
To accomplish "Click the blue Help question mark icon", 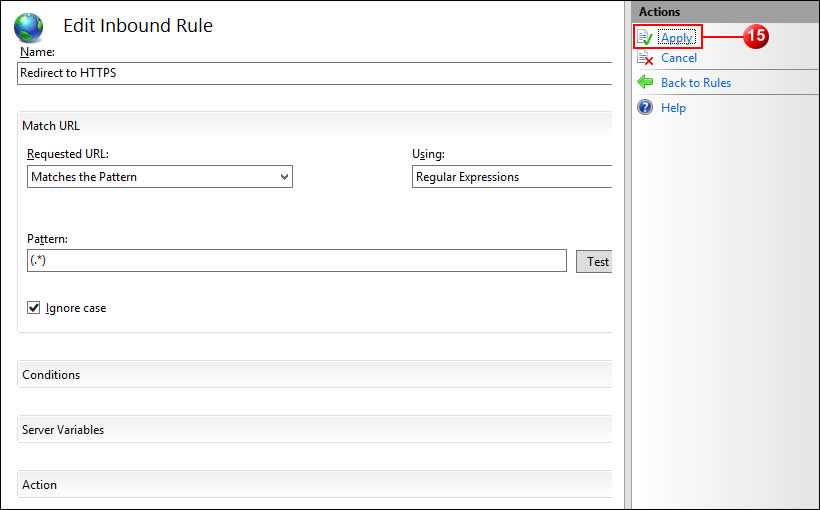I will point(645,107).
